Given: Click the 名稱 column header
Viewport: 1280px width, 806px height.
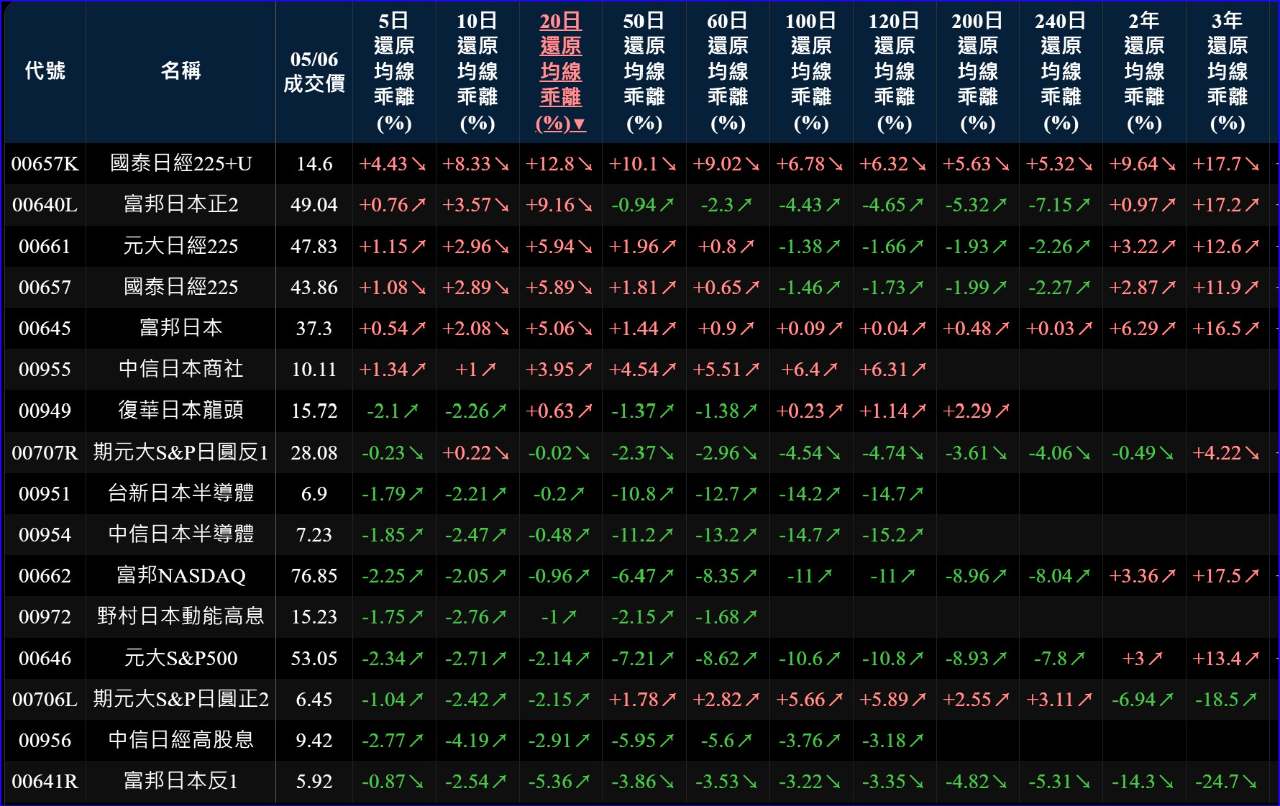Looking at the screenshot, I should pos(180,72).
